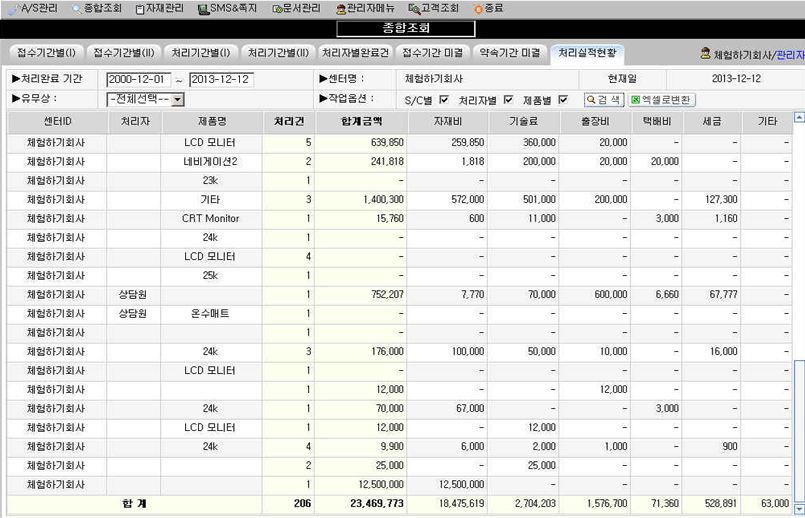Screen dimensions: 805x518
Task: Toggle the 처리자별 checkbox
Action: click(508, 100)
